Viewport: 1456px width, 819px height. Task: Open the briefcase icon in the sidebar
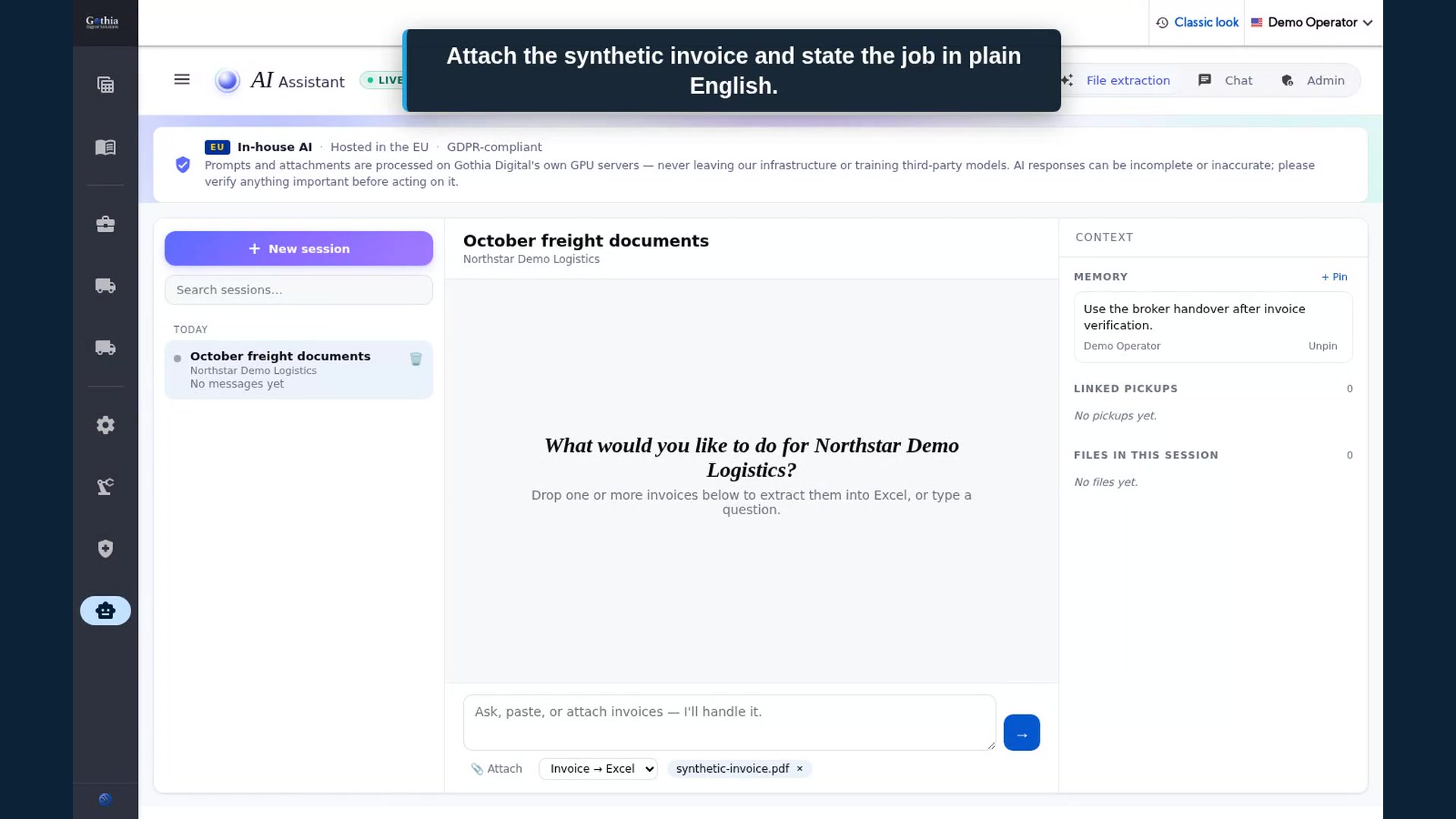tap(105, 224)
